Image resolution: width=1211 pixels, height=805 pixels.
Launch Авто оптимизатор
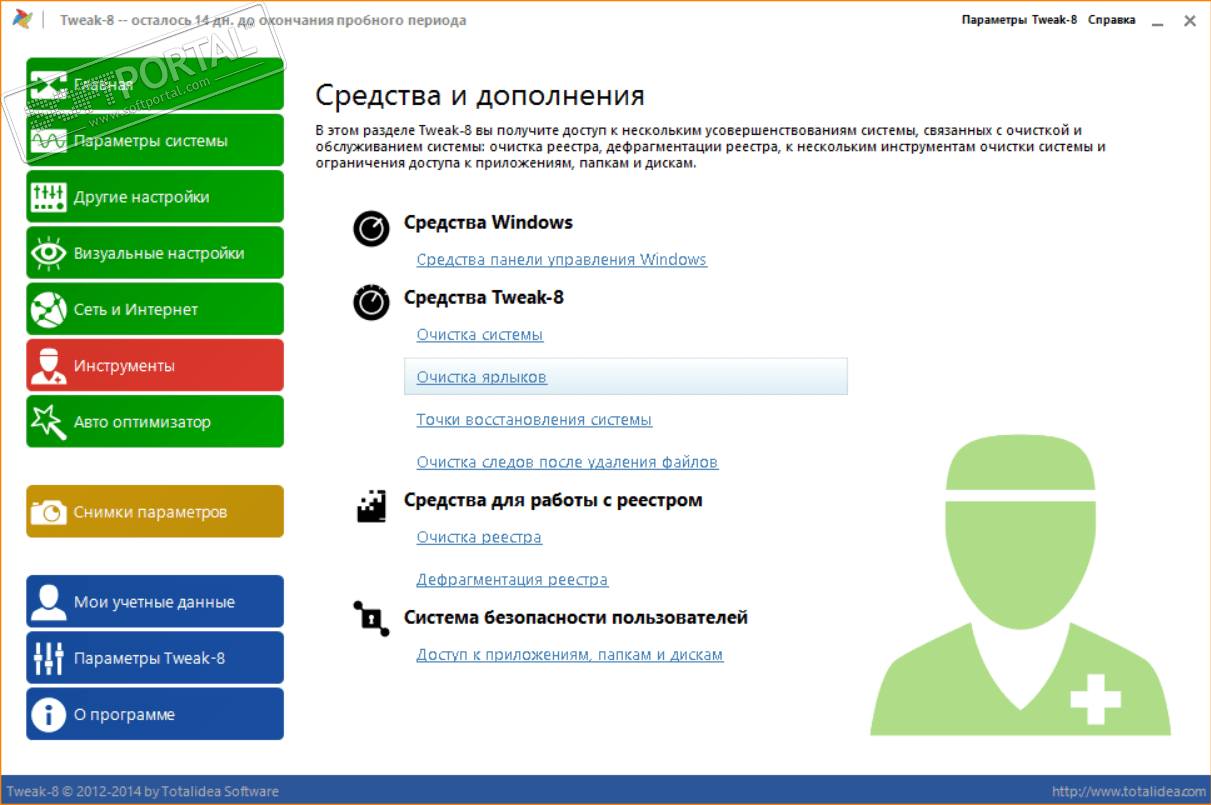point(155,421)
